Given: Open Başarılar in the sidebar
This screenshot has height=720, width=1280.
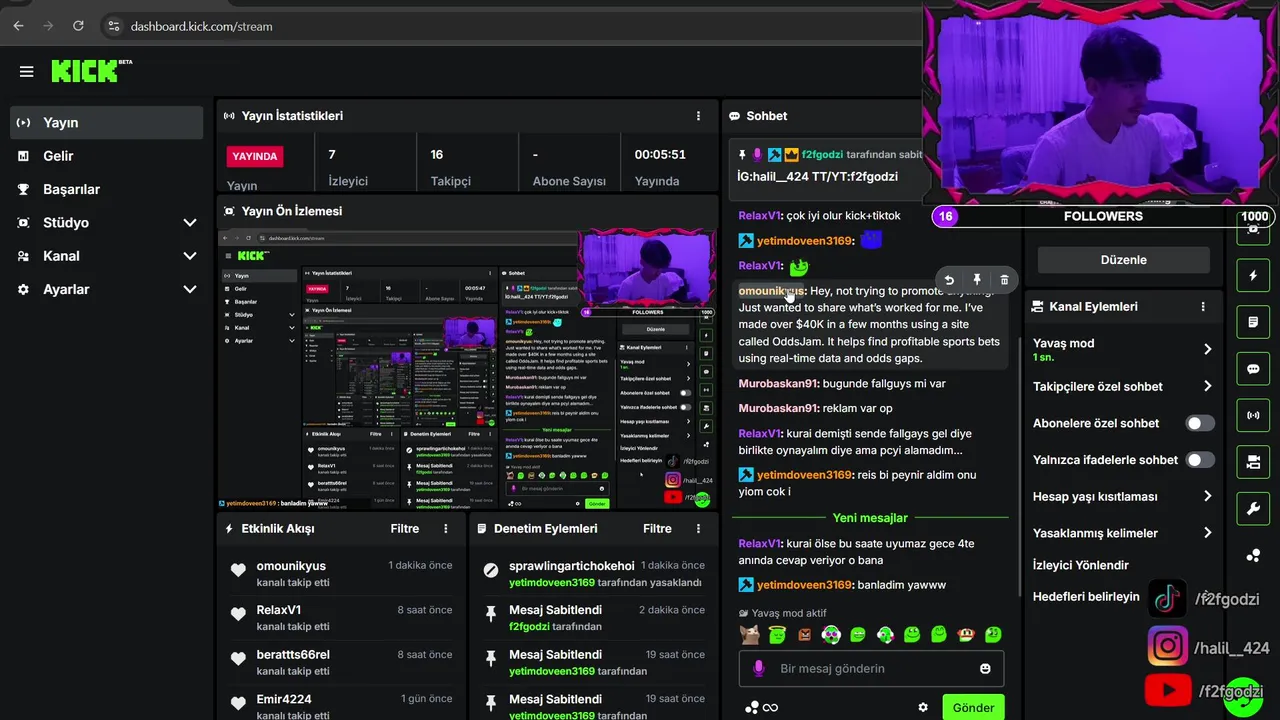Looking at the screenshot, I should (107, 189).
